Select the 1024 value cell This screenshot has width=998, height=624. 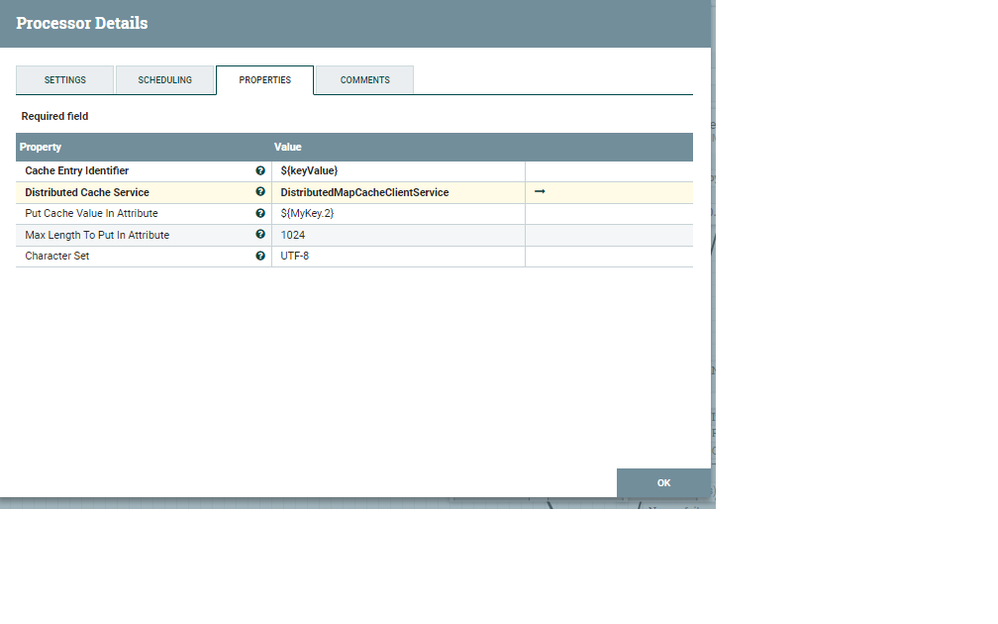[398, 235]
